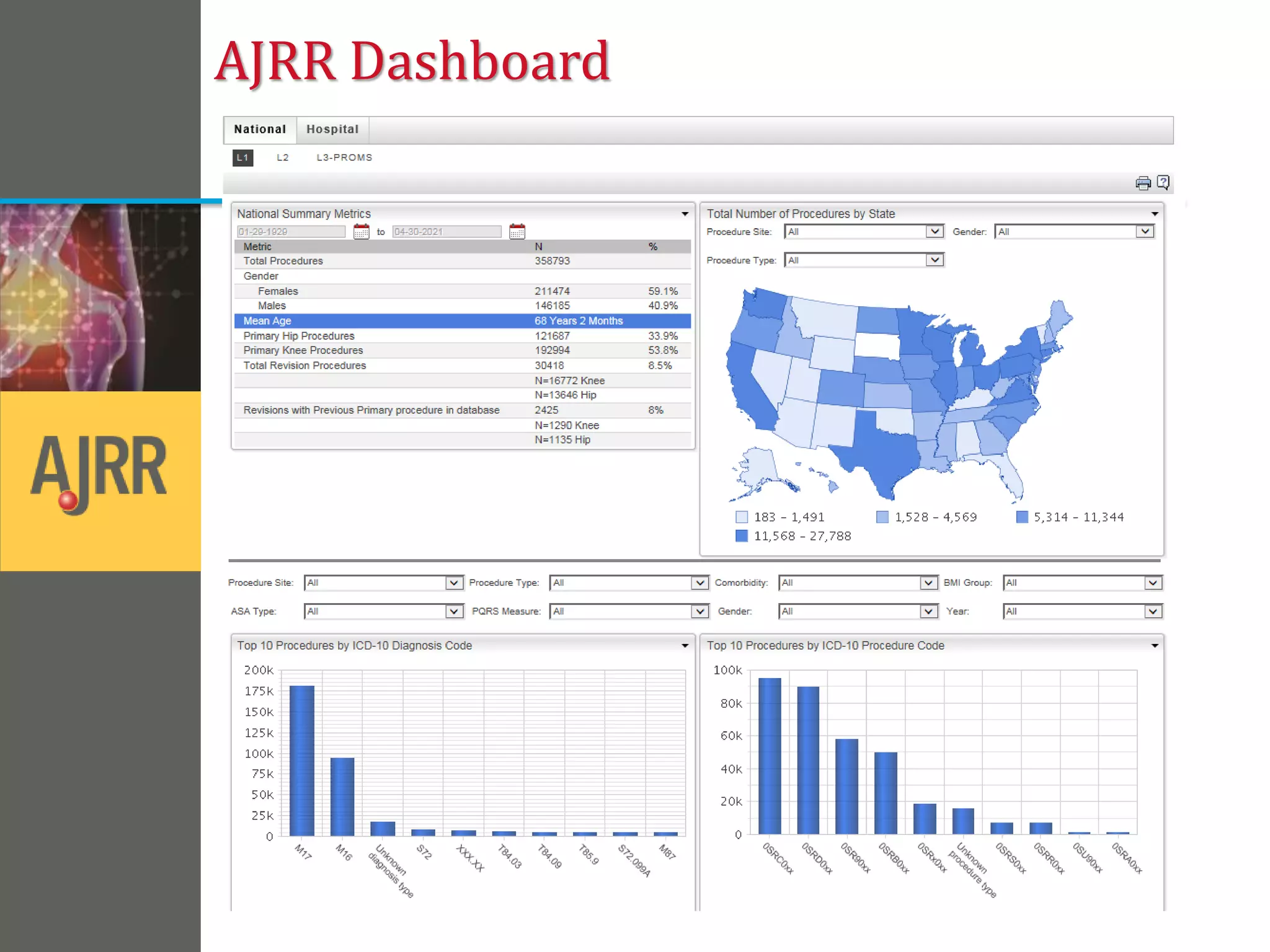The width and height of the screenshot is (1270, 952).
Task: Click the N=1135 Hip cell
Action: (x=562, y=439)
